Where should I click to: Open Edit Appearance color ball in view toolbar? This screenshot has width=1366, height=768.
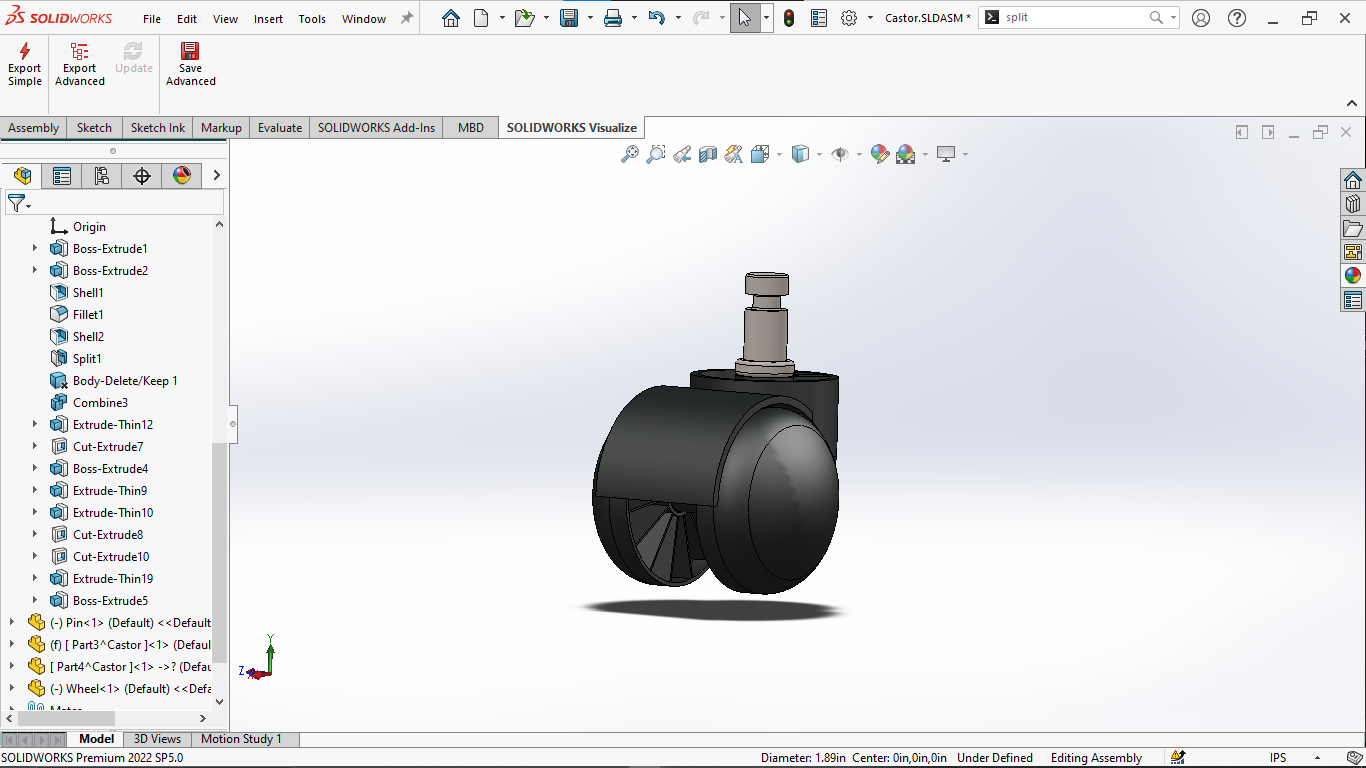coord(880,154)
